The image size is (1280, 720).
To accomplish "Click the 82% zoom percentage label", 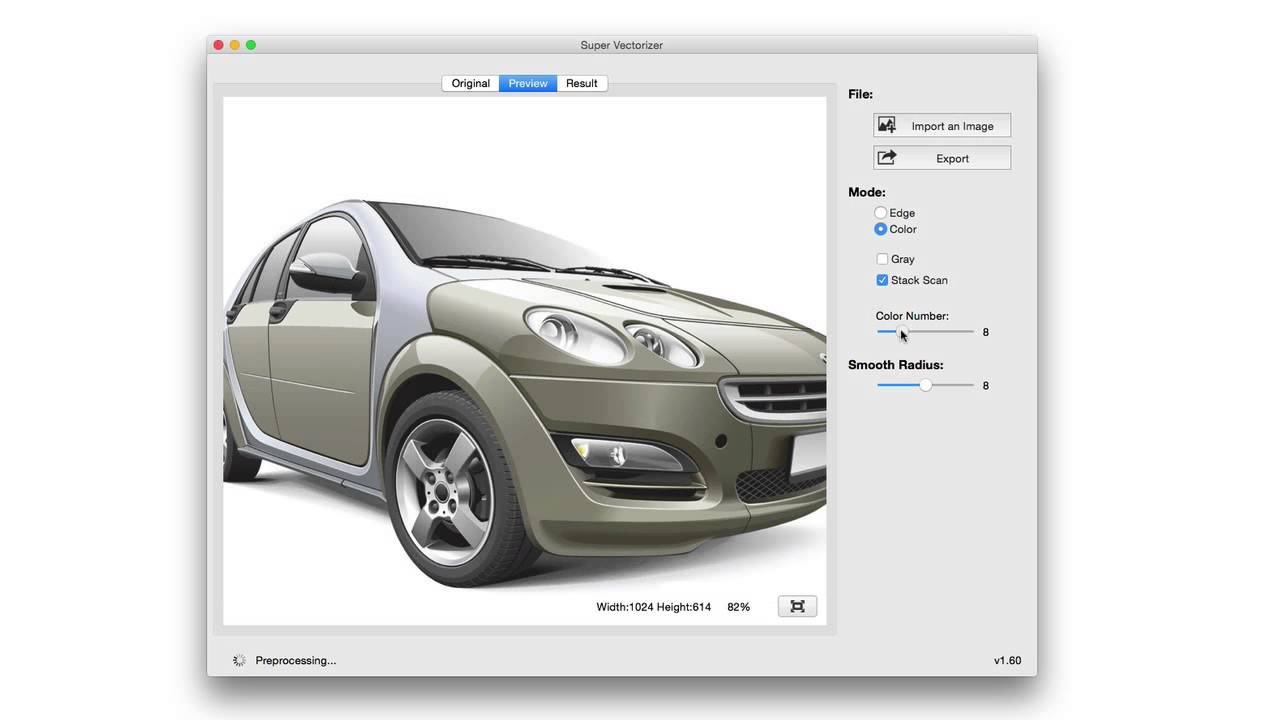I will pos(738,606).
